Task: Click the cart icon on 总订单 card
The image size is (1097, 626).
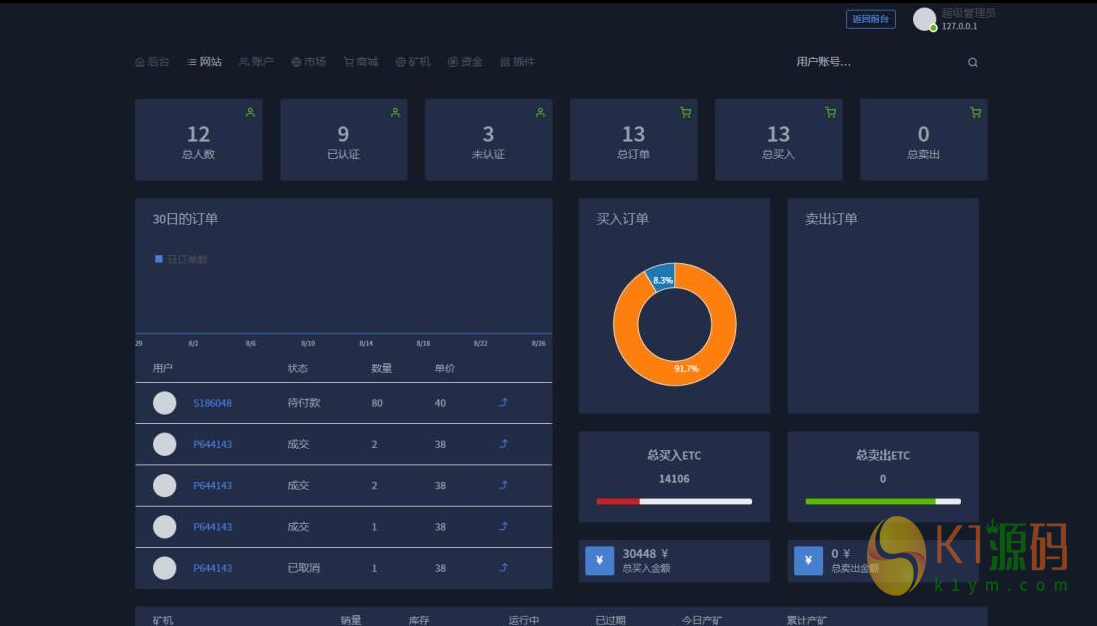Action: tap(686, 113)
